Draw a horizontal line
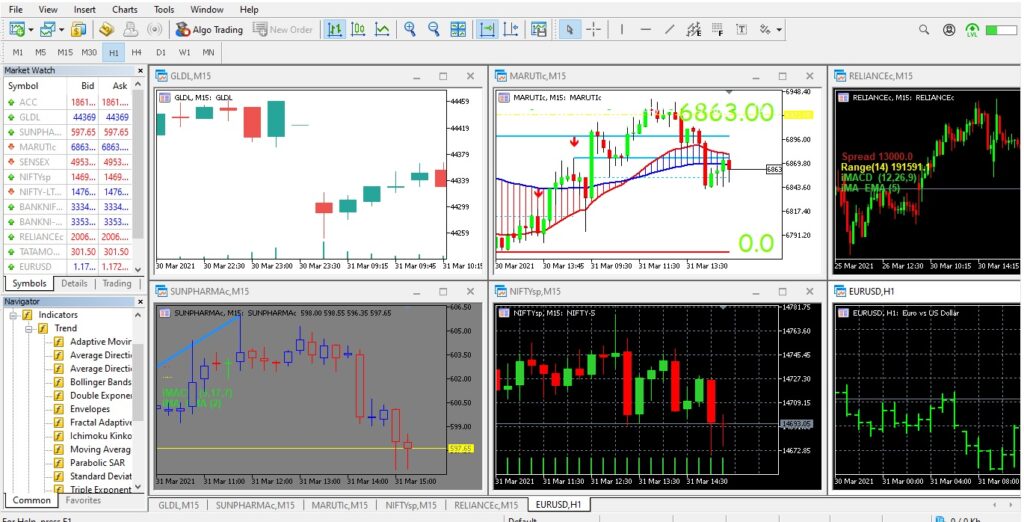This screenshot has width=1024, height=522. click(x=646, y=29)
